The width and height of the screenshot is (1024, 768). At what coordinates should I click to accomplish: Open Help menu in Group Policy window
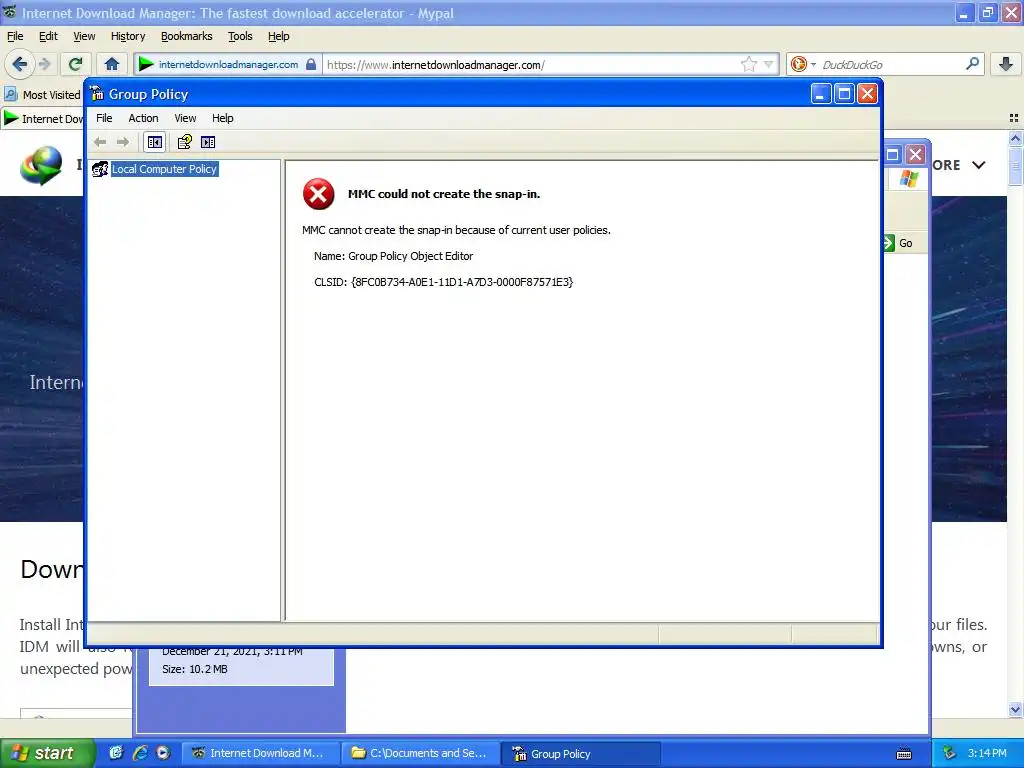click(223, 118)
